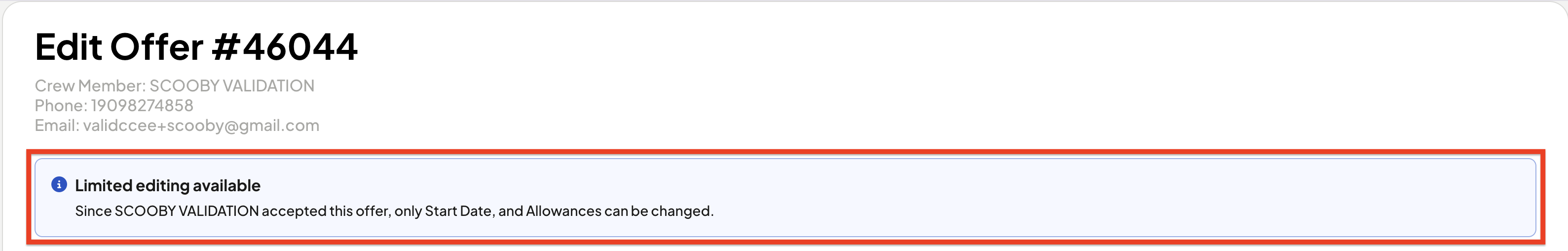Select the offer number #46044
1568x251 pixels.
click(x=285, y=47)
